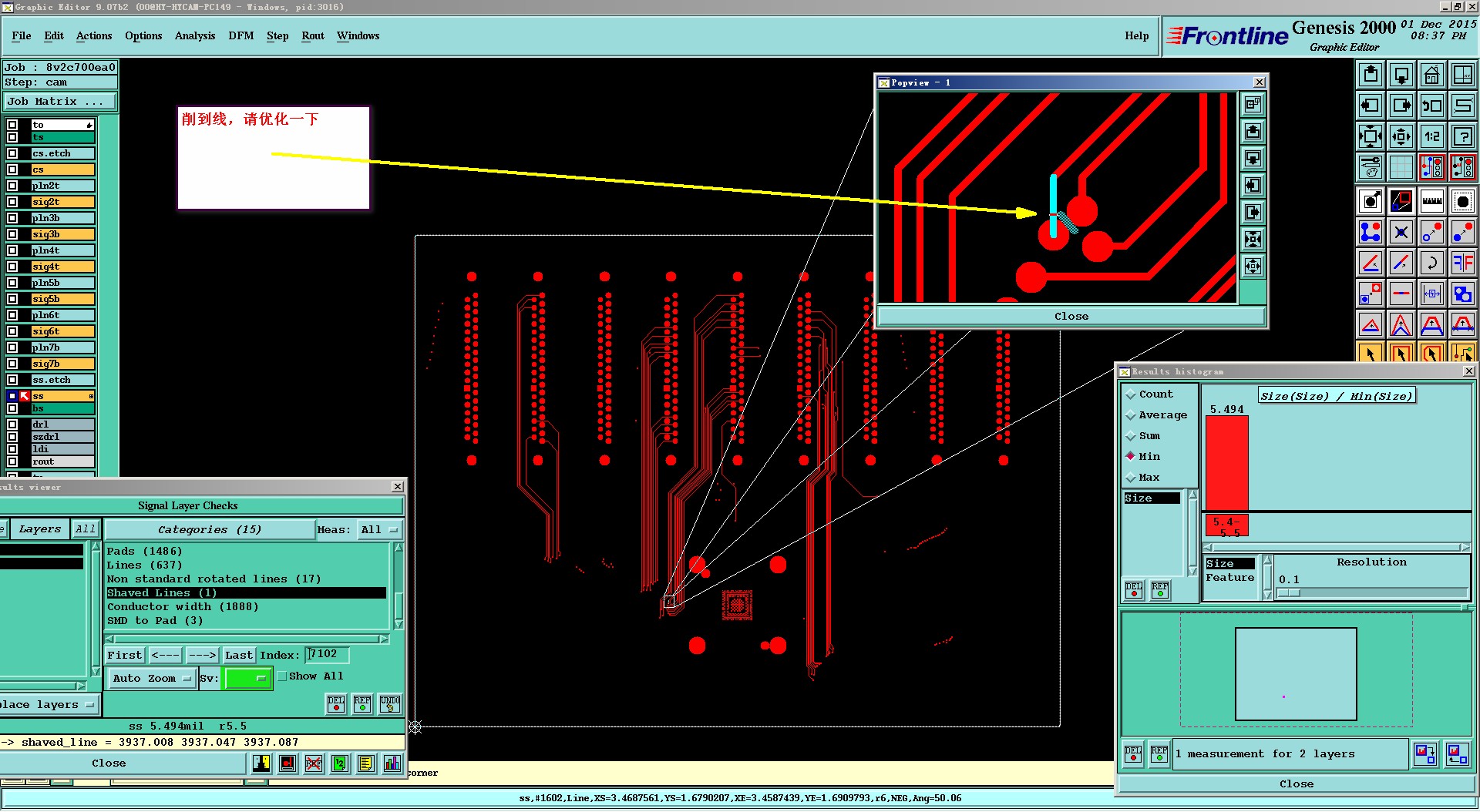
Task: Open the Job Matrix button menu
Action: pos(60,101)
